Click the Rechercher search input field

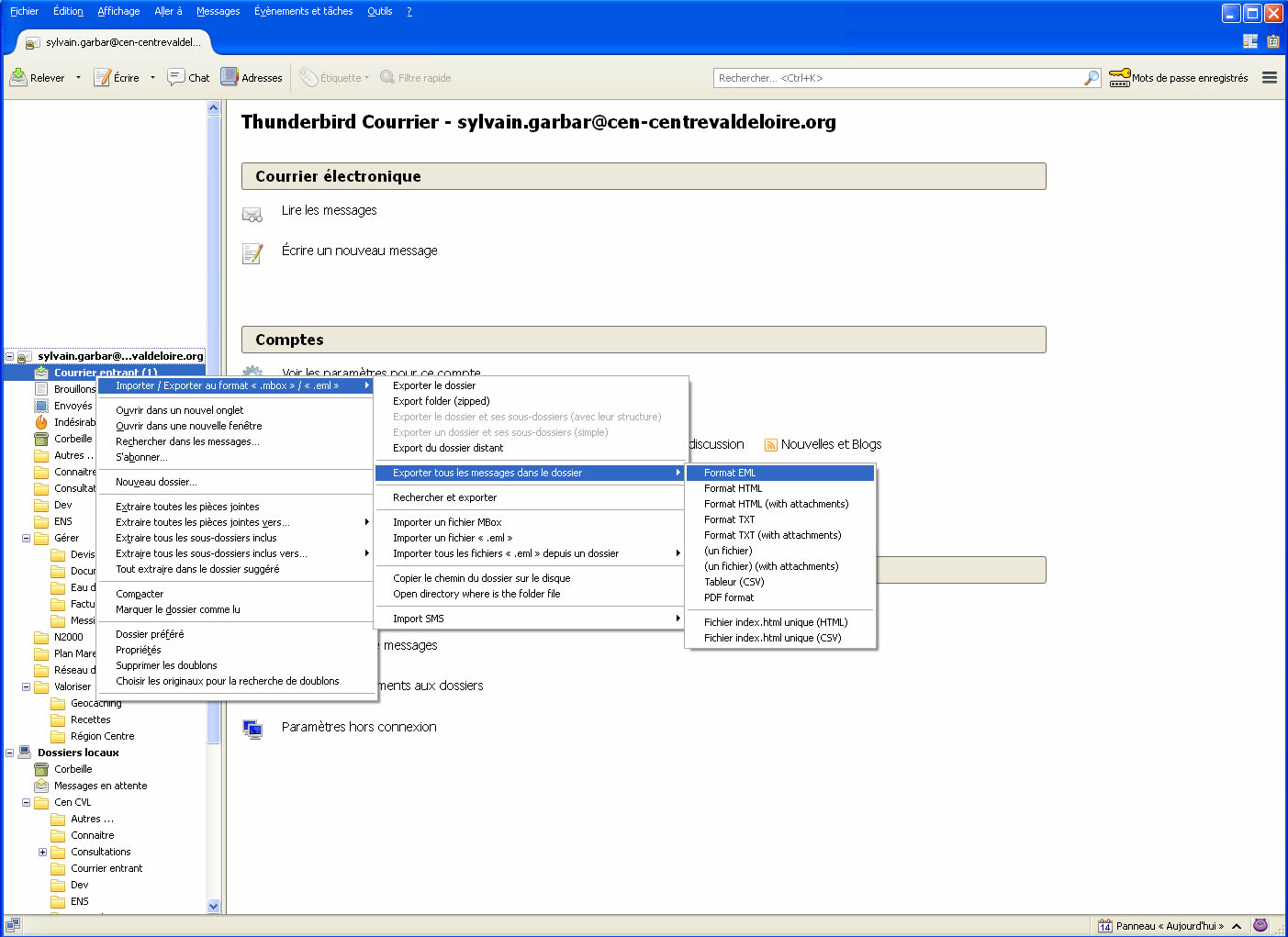coord(898,79)
